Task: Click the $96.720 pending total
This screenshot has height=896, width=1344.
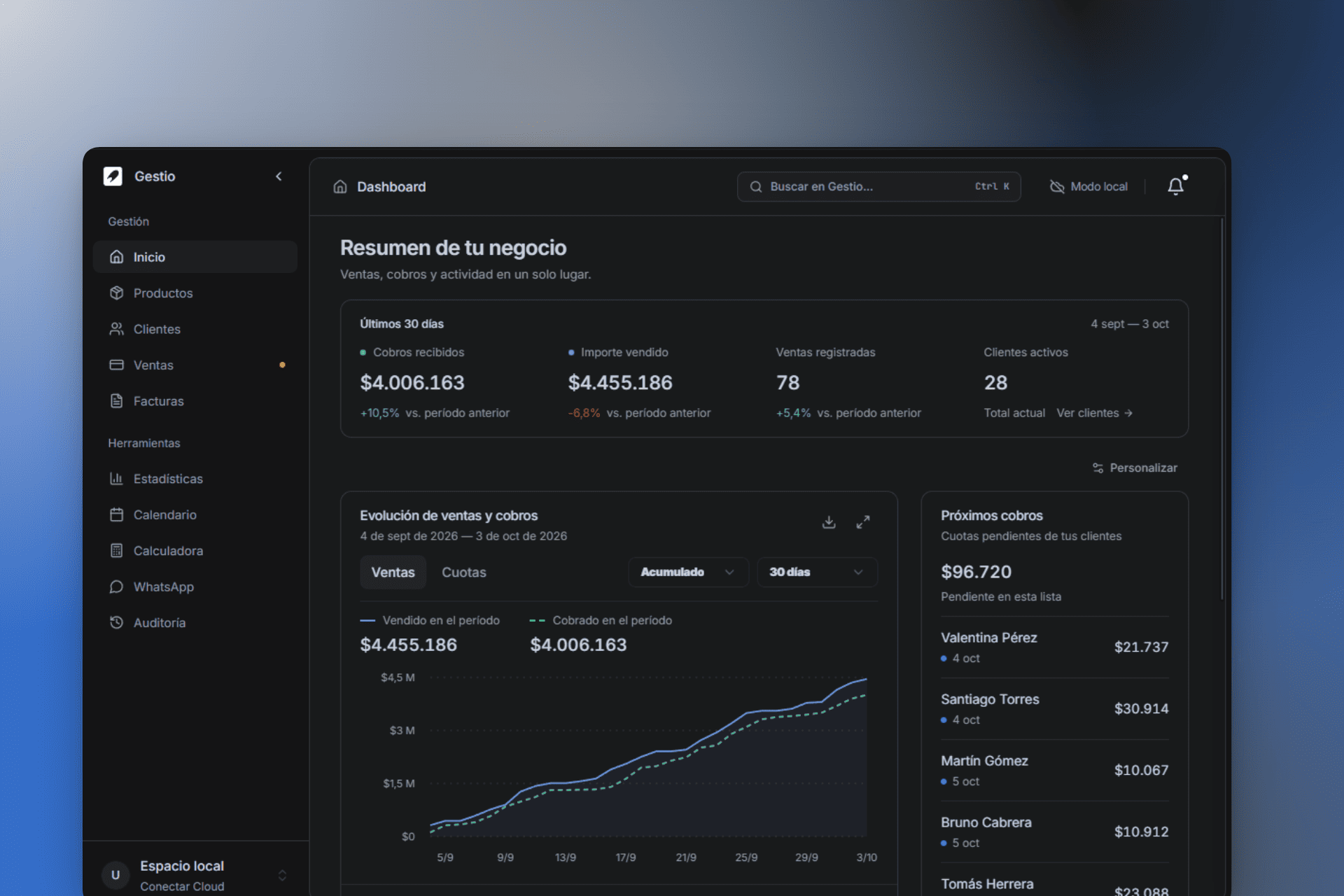Action: coord(976,572)
